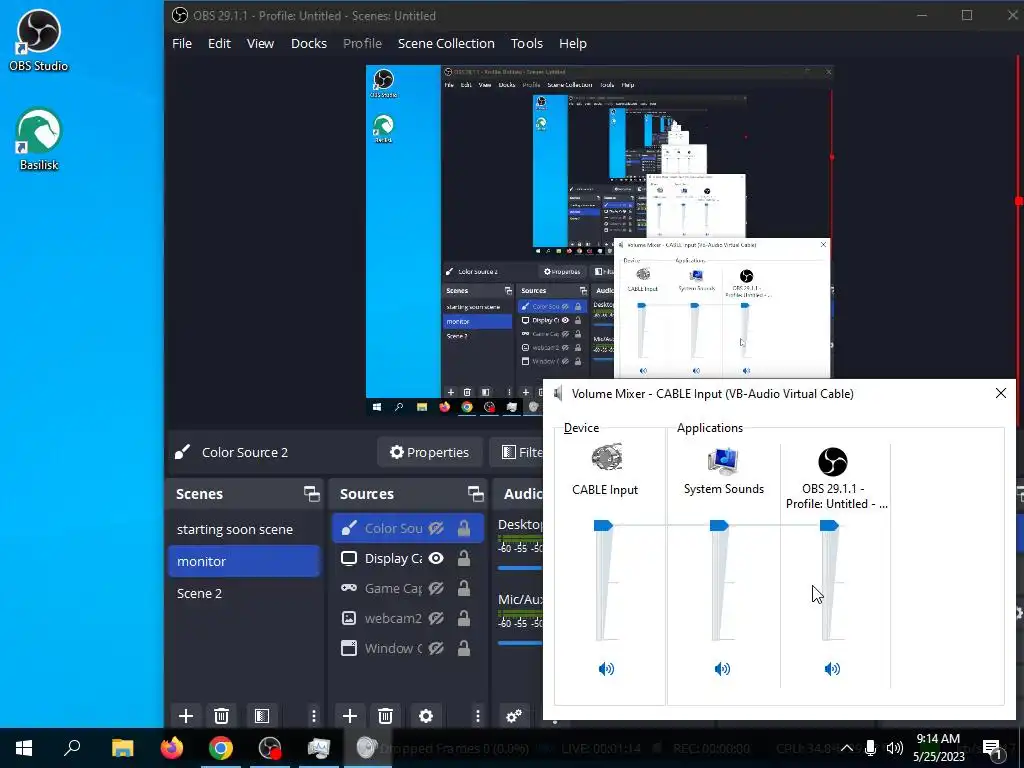
Task: Select the Game Capture source row
Action: [x=408, y=588]
